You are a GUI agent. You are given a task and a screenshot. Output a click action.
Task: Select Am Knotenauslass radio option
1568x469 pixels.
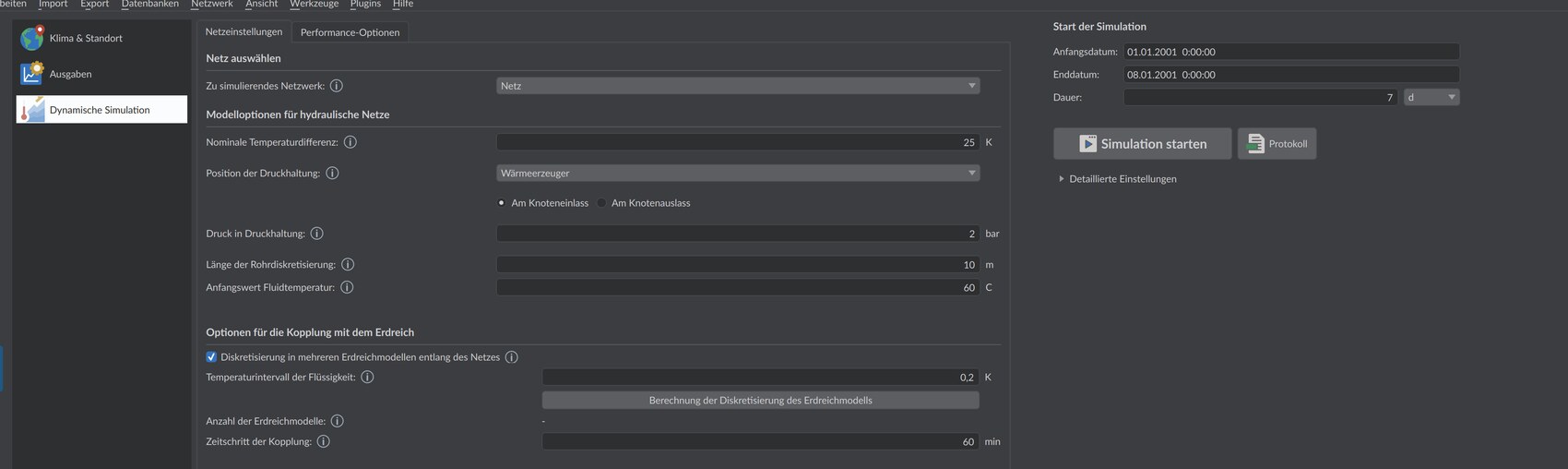601,203
